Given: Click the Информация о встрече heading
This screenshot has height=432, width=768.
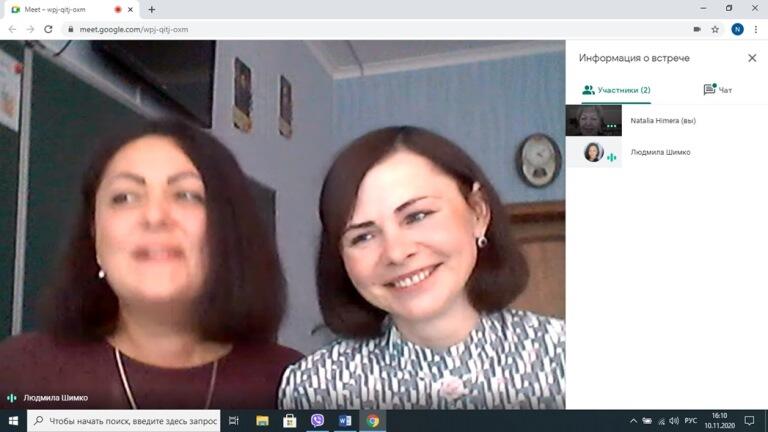Looking at the screenshot, I should [634, 58].
